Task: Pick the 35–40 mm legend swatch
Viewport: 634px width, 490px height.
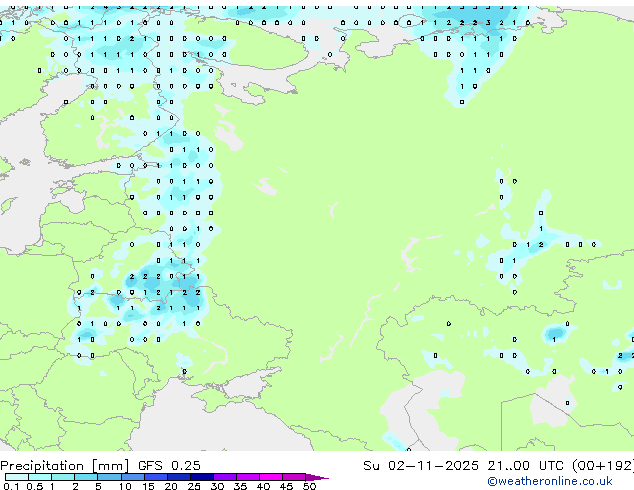Action: pyautogui.click(x=248, y=477)
